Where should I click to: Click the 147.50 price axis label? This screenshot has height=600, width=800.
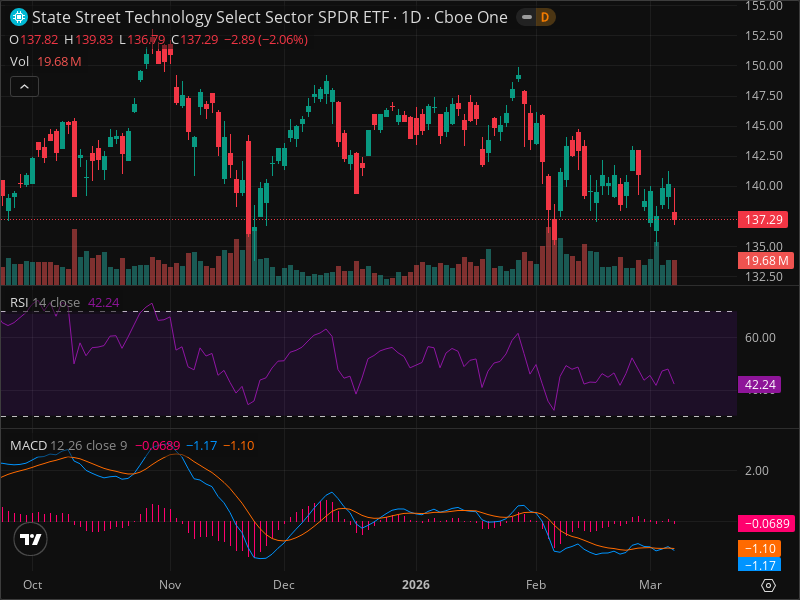(763, 96)
